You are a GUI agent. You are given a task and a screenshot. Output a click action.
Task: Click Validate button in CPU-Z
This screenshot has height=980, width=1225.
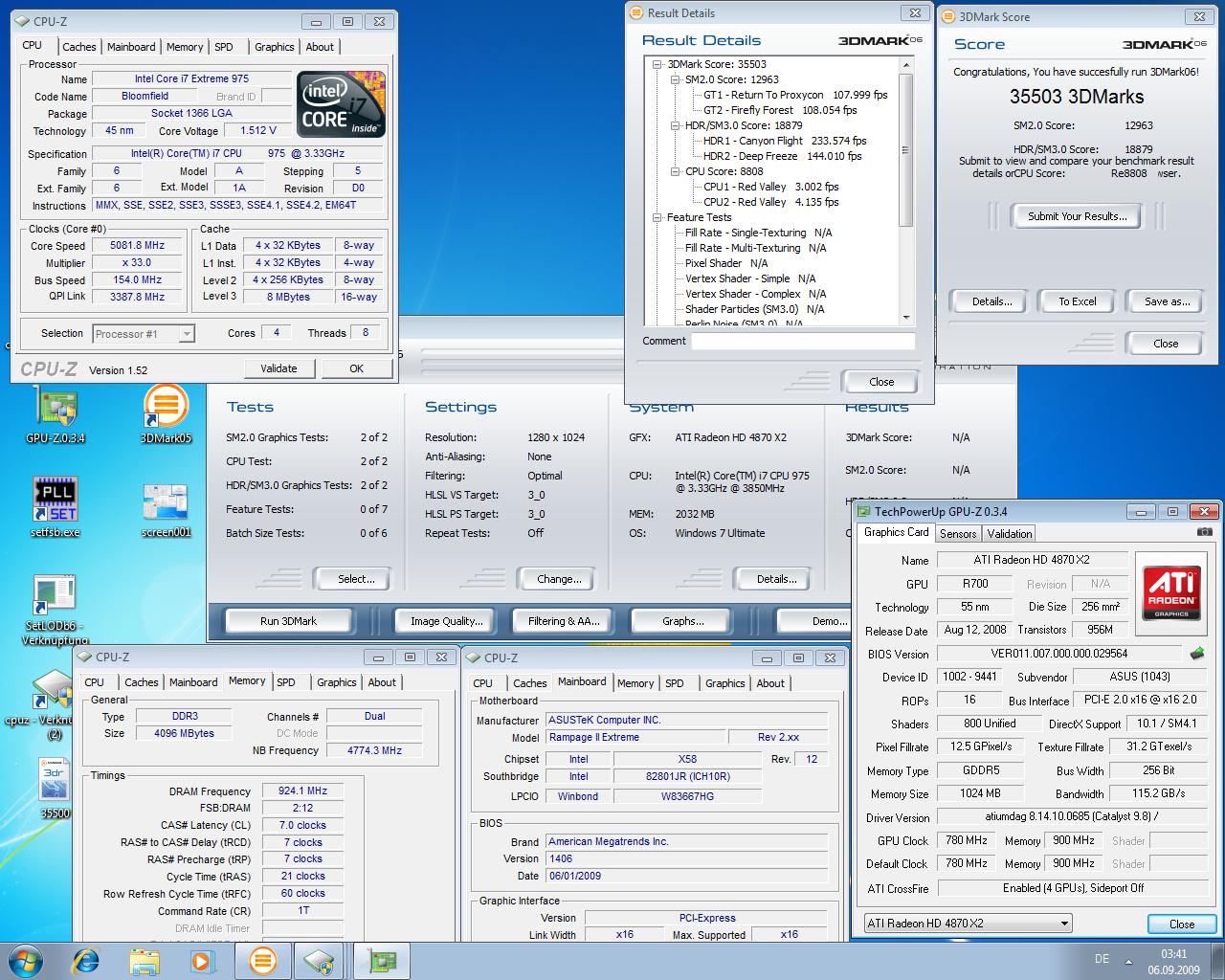[278, 368]
